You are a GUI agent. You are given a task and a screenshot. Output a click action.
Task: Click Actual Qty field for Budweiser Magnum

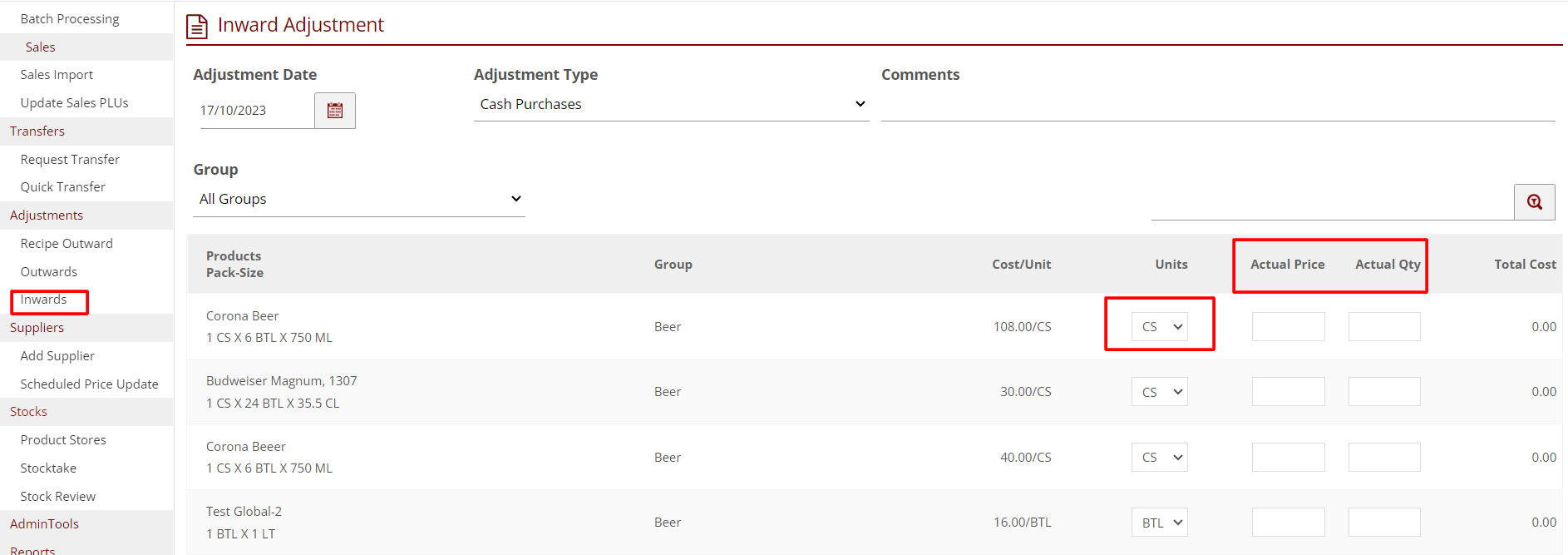[x=1383, y=392]
